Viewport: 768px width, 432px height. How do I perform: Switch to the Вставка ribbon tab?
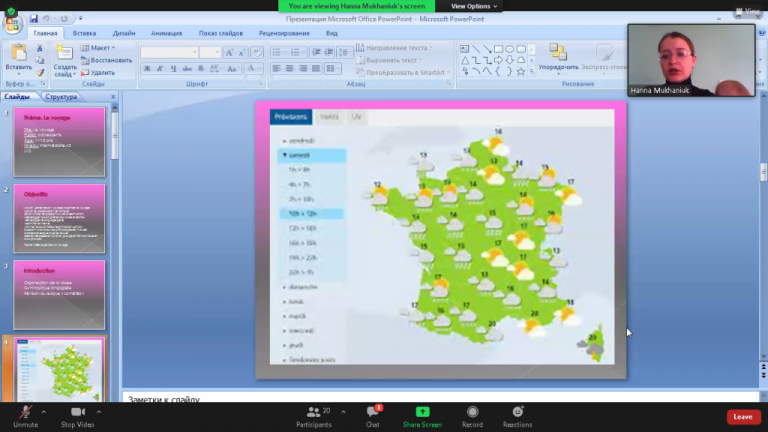point(84,33)
